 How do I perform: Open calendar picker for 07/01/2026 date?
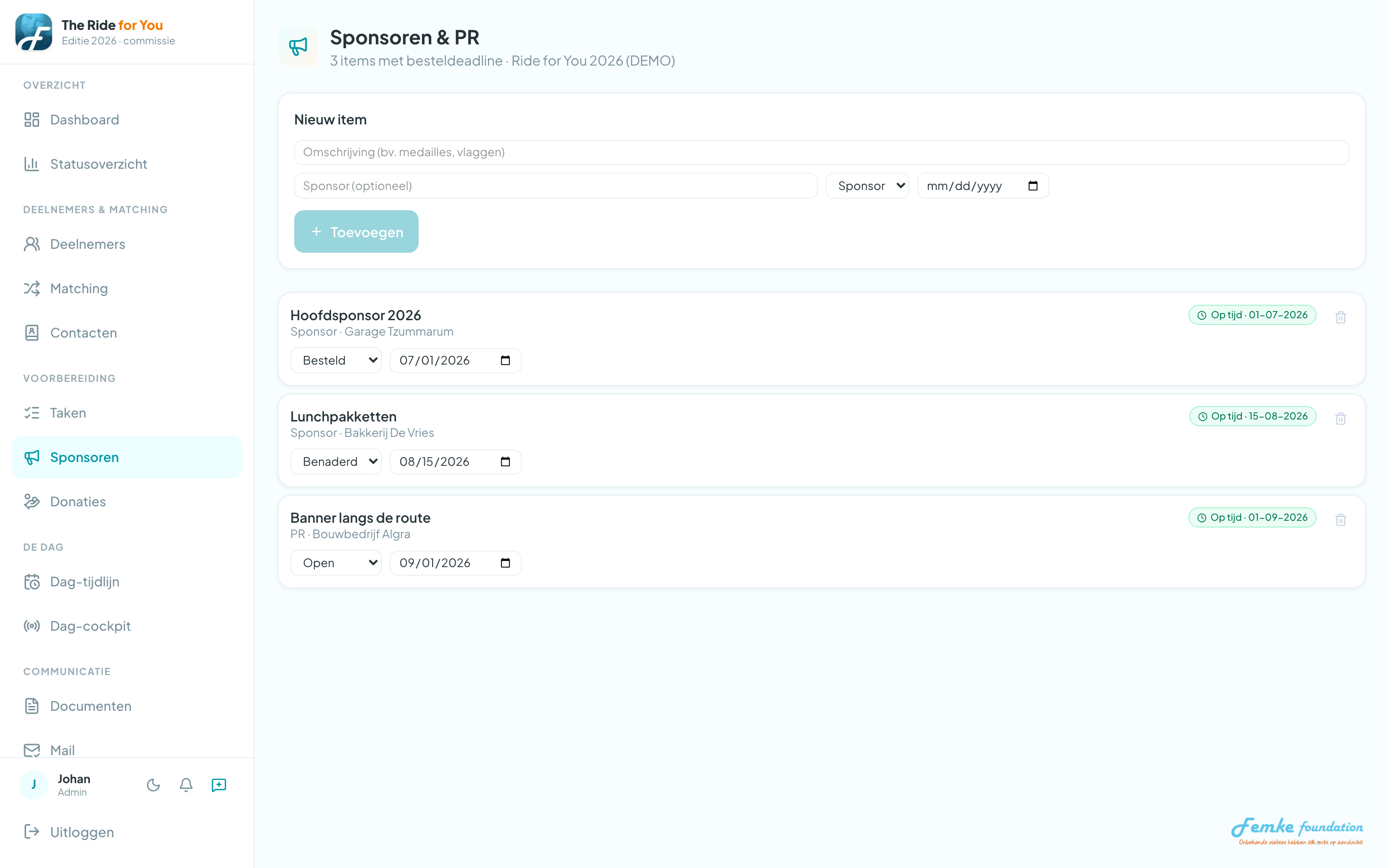505,360
